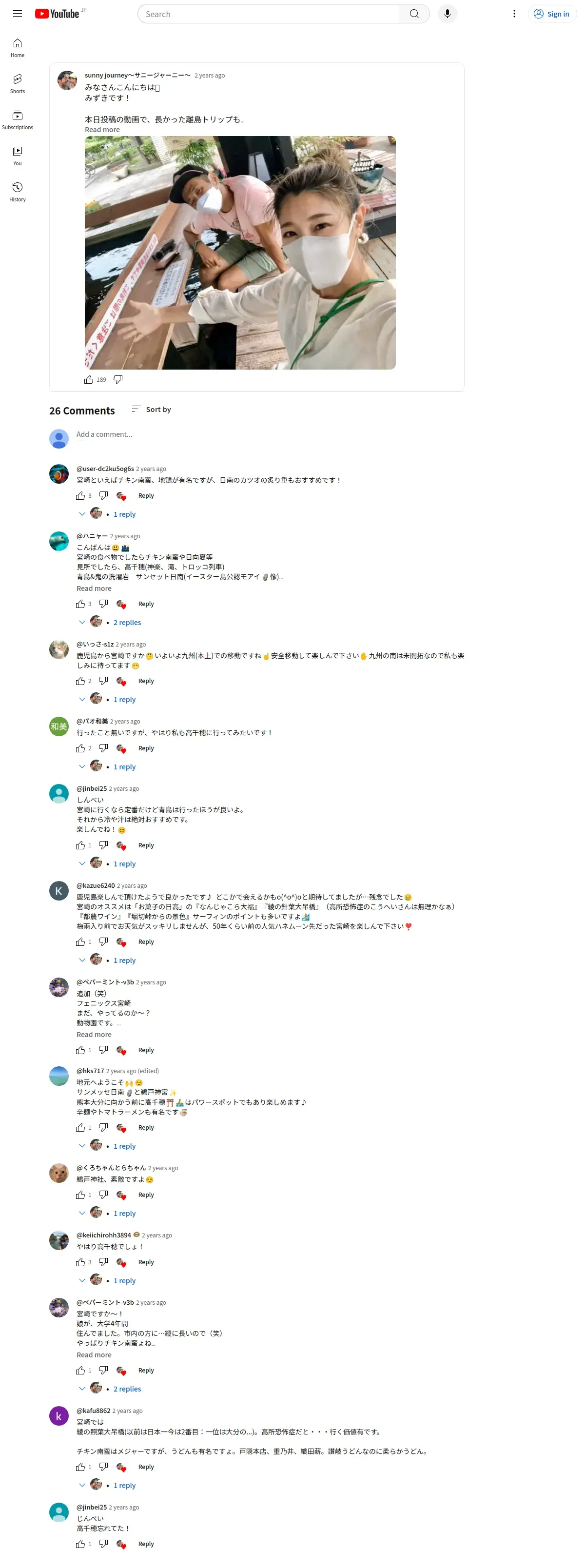This screenshot has width=585, height=1568.
Task: Dislike the sunny journey community post
Action: (118, 380)
